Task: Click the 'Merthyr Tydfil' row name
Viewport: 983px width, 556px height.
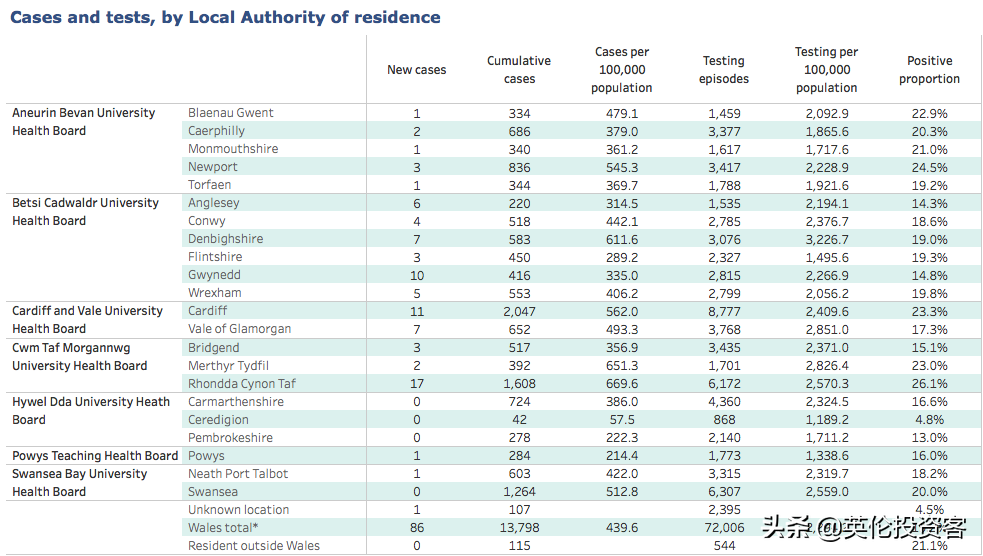Action: click(228, 365)
